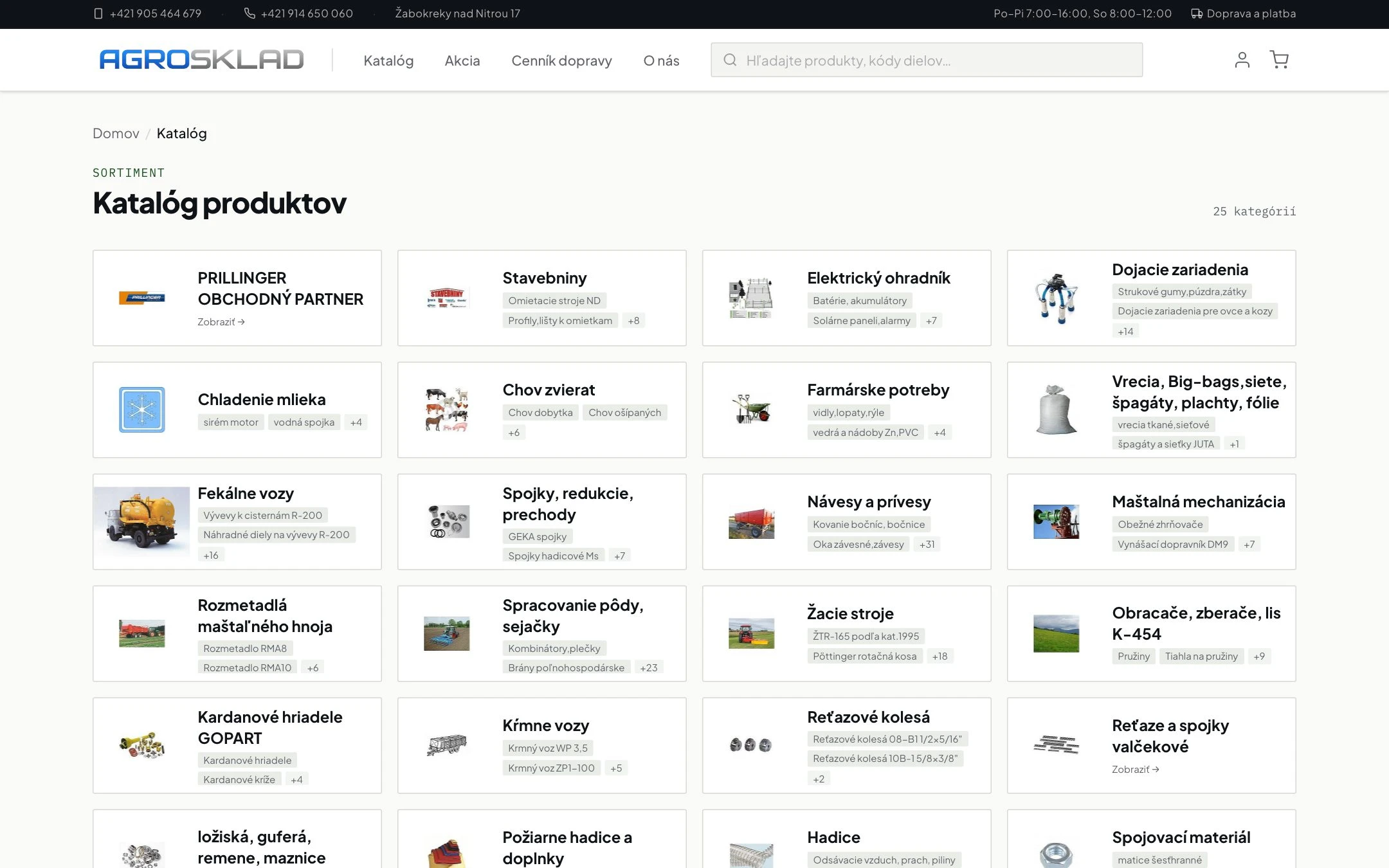Open the Návesy a prívesy trailer image
The height and width of the screenshot is (868, 1389).
pos(752,521)
